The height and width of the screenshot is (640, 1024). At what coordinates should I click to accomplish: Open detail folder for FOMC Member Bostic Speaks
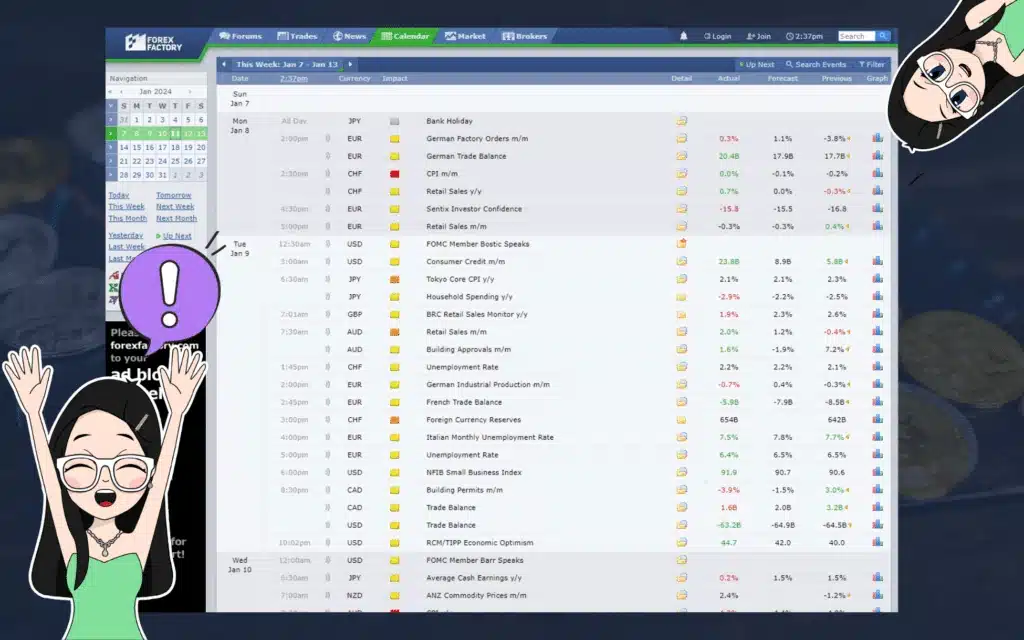pos(681,244)
